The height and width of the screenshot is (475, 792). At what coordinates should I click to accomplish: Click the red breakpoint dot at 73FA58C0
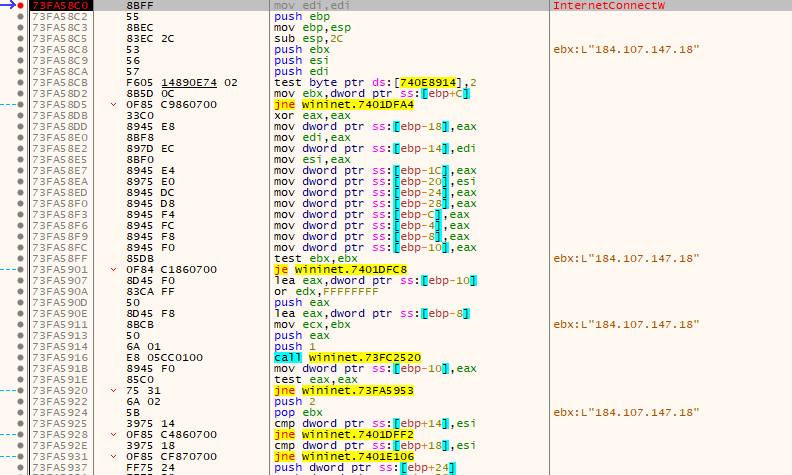(x=21, y=6)
